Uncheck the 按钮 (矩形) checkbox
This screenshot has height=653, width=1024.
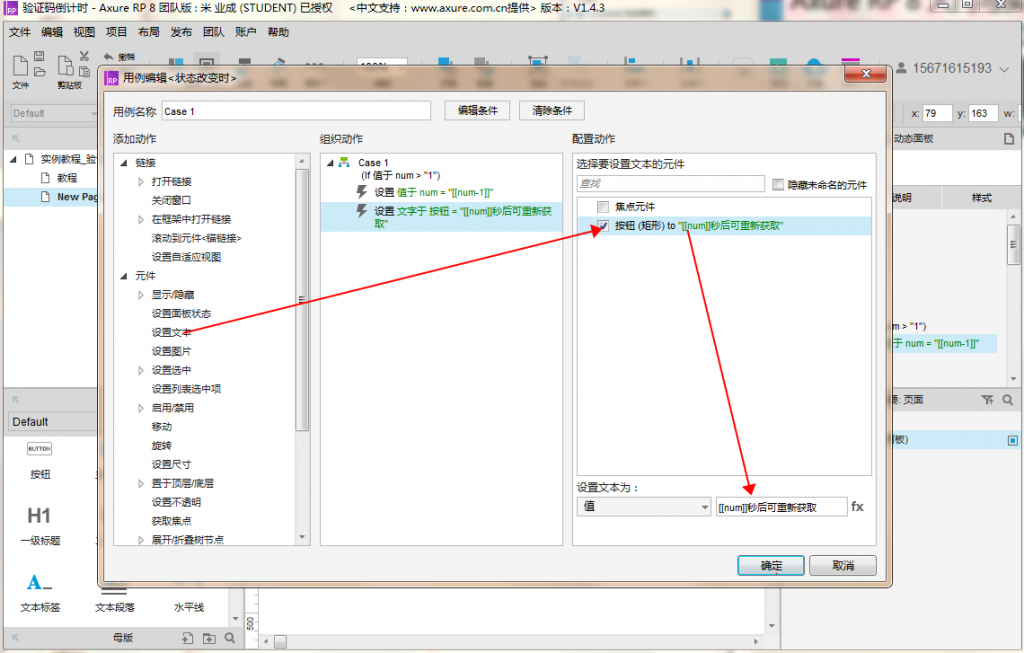pos(602,226)
